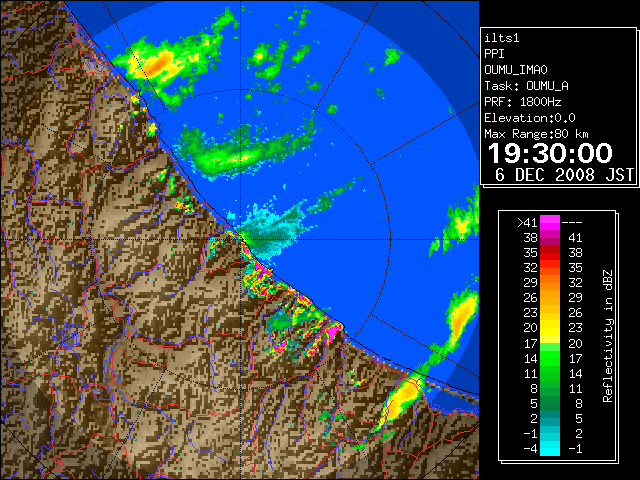The width and height of the screenshot is (640, 480).
Task: Pick the magenta >41 dBZ color swatch
Action: (x=550, y=223)
